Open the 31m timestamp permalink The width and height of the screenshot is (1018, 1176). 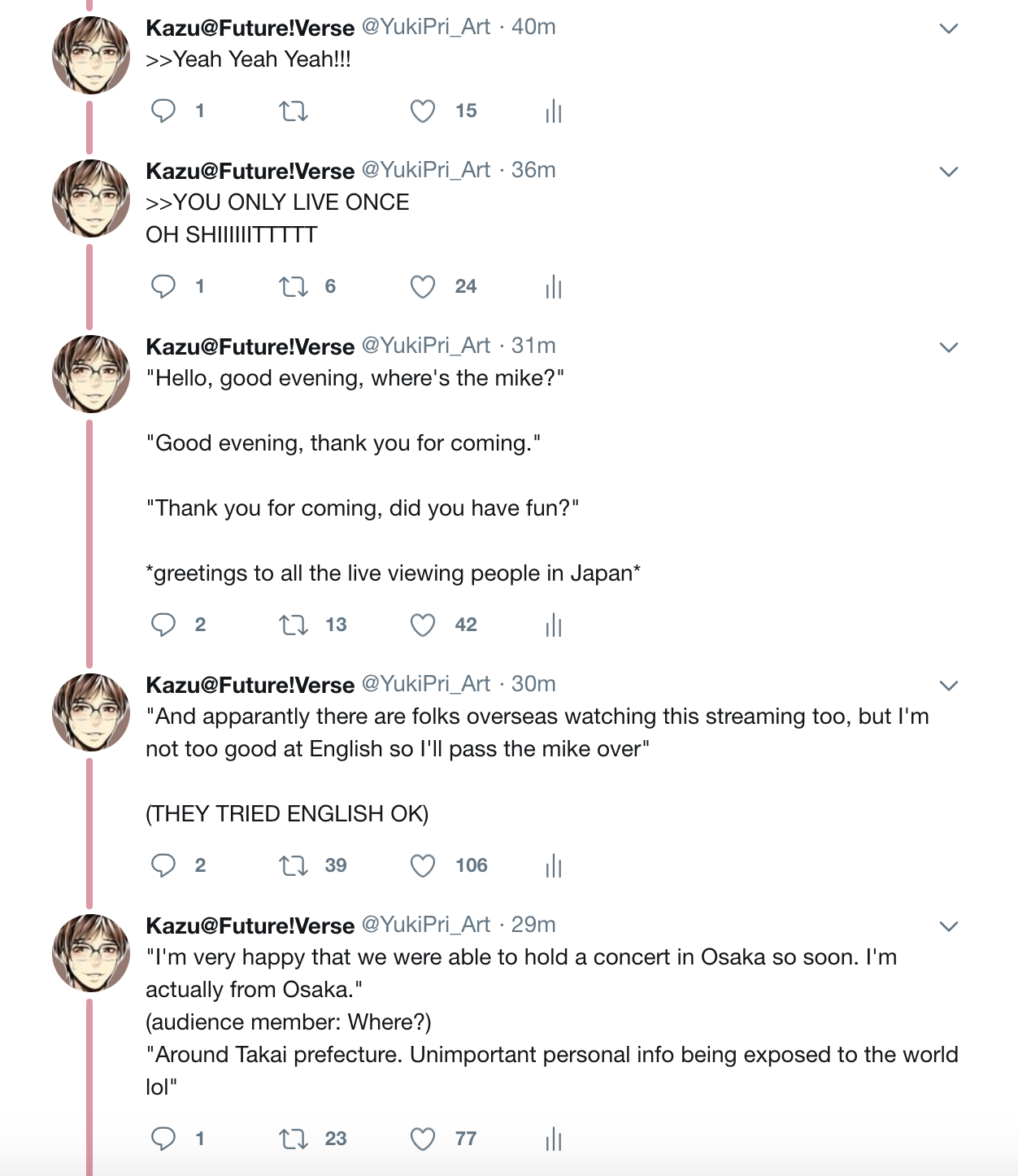coord(533,346)
